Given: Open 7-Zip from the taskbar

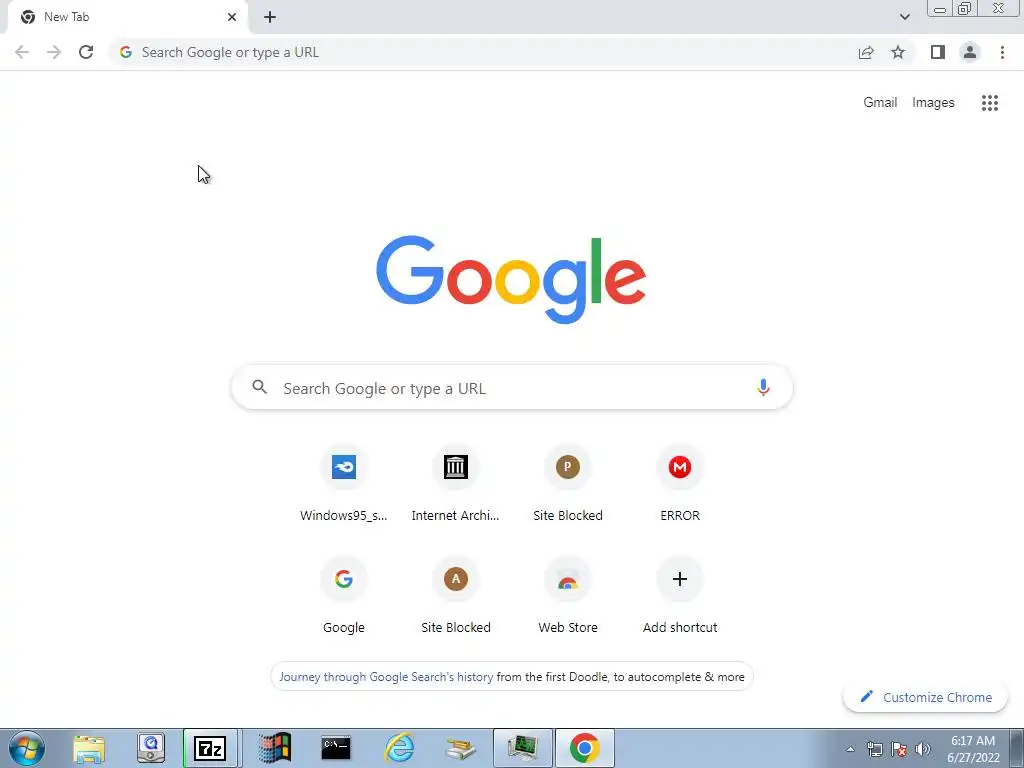Looking at the screenshot, I should [x=210, y=748].
